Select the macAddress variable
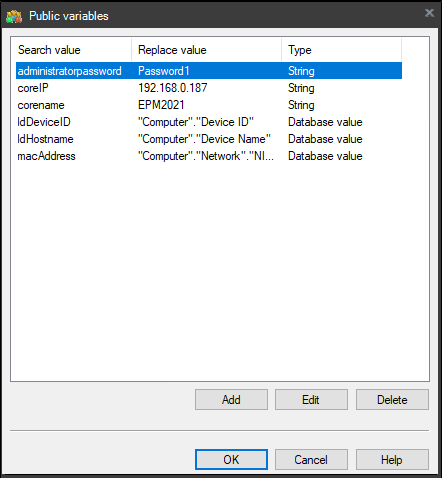442x478 pixels. (46, 156)
